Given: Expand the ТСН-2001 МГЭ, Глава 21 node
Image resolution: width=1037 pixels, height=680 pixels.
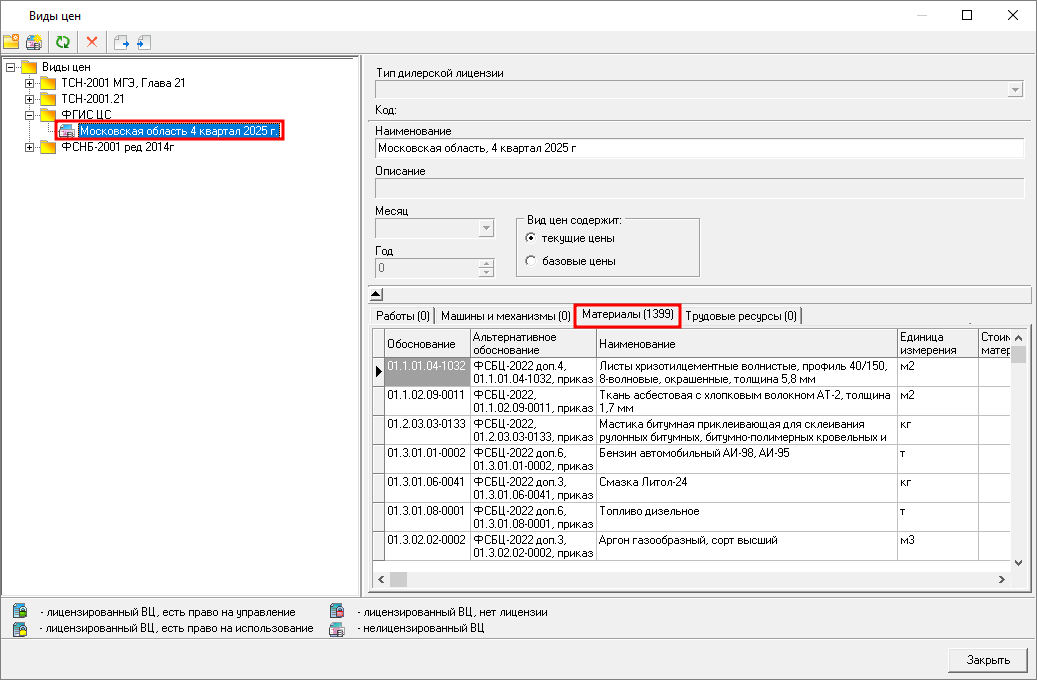Looking at the screenshot, I should (x=30, y=83).
